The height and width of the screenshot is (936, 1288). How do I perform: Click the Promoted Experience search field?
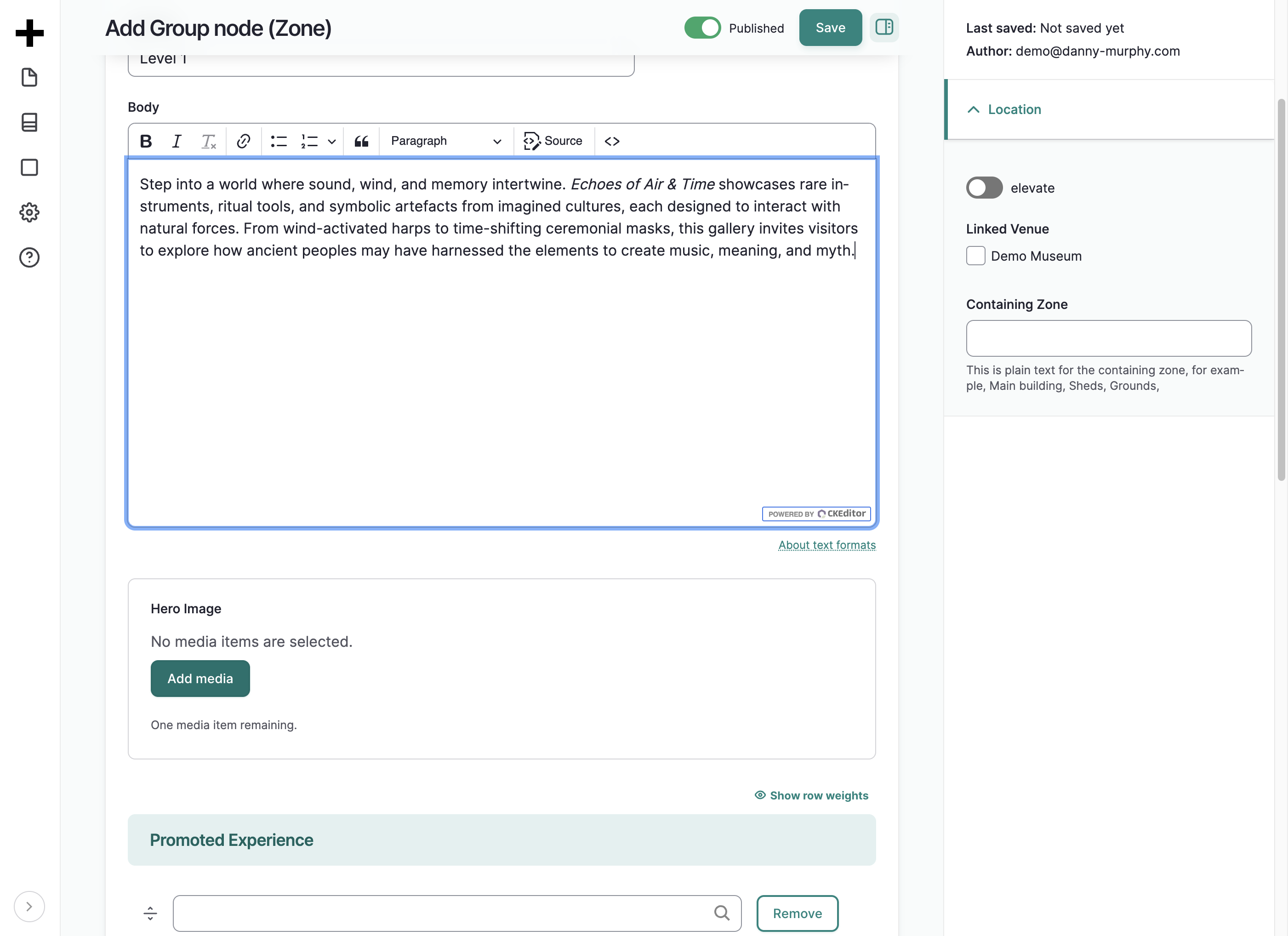point(457,913)
